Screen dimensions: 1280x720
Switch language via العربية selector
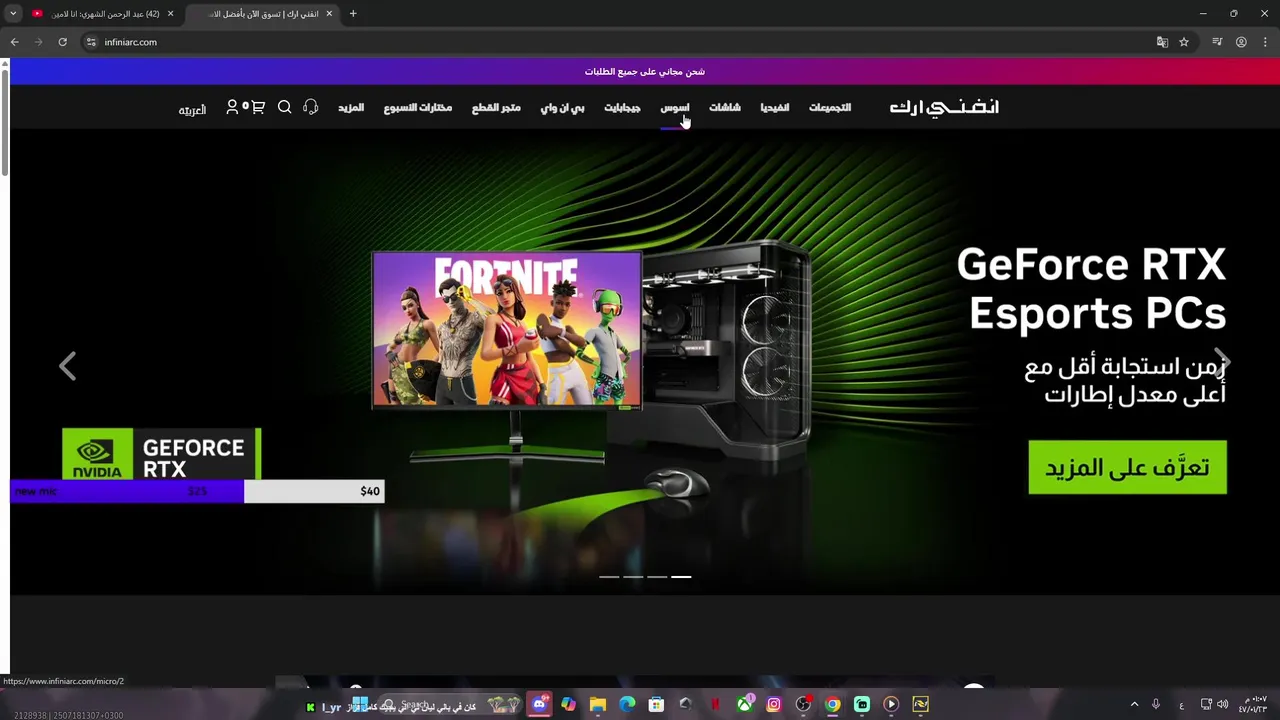[192, 109]
